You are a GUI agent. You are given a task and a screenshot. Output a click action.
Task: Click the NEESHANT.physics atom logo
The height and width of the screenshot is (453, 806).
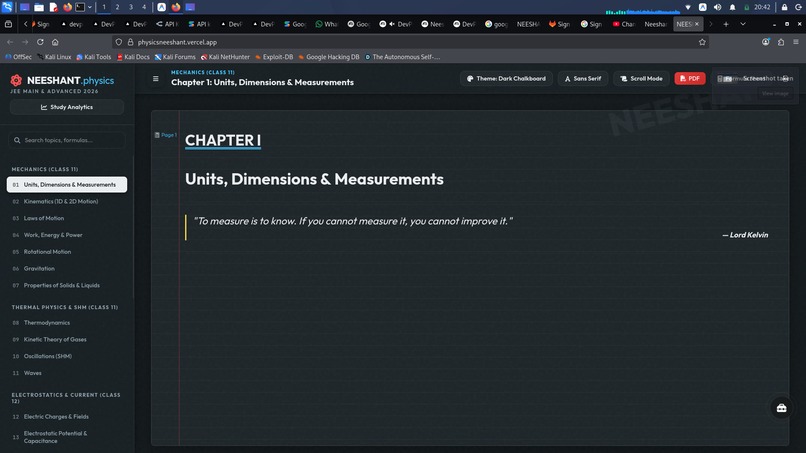pyautogui.click(x=16, y=80)
